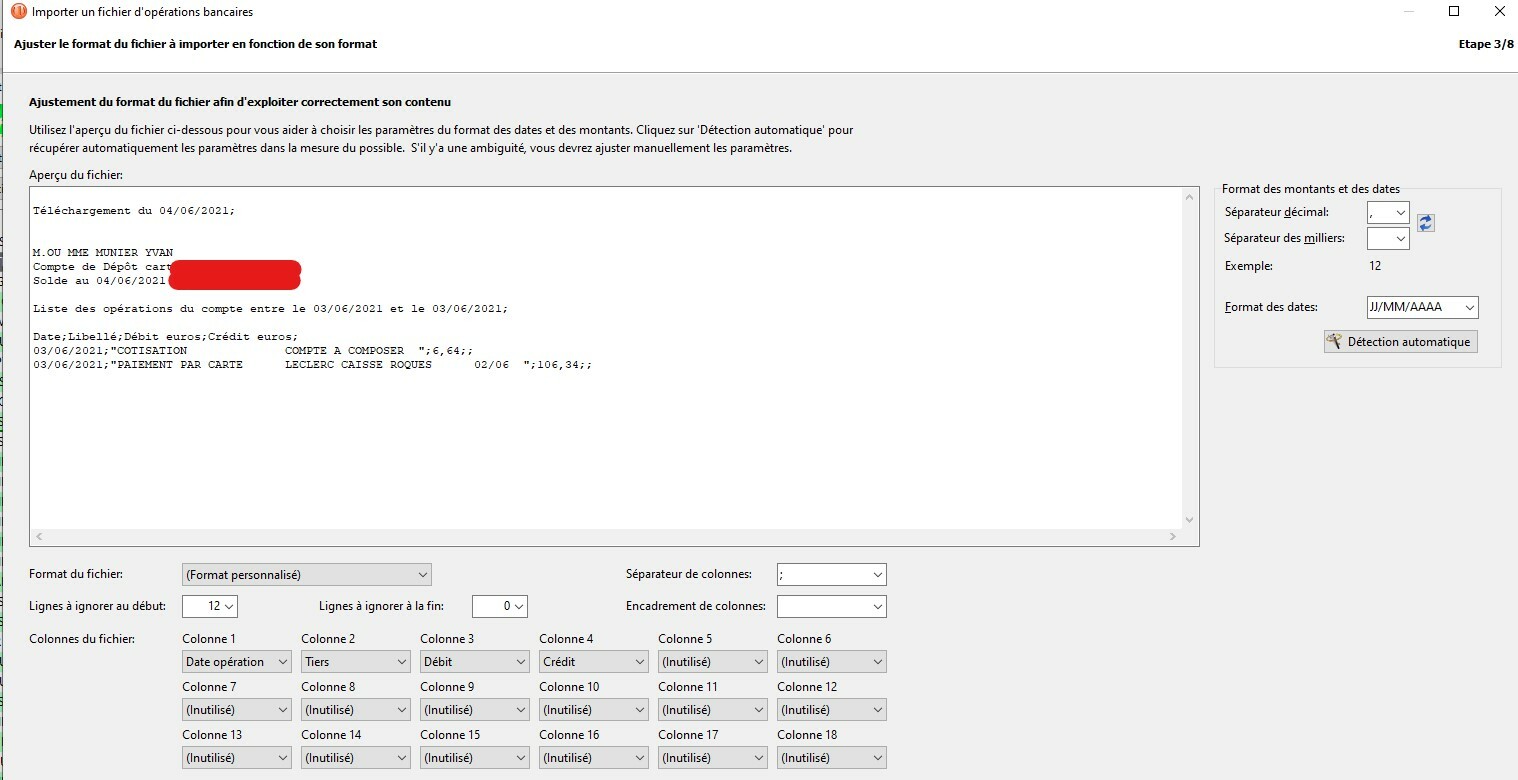Open the Séparateur des milliers dropdown
Image resolution: width=1518 pixels, height=780 pixels.
click(x=1388, y=238)
